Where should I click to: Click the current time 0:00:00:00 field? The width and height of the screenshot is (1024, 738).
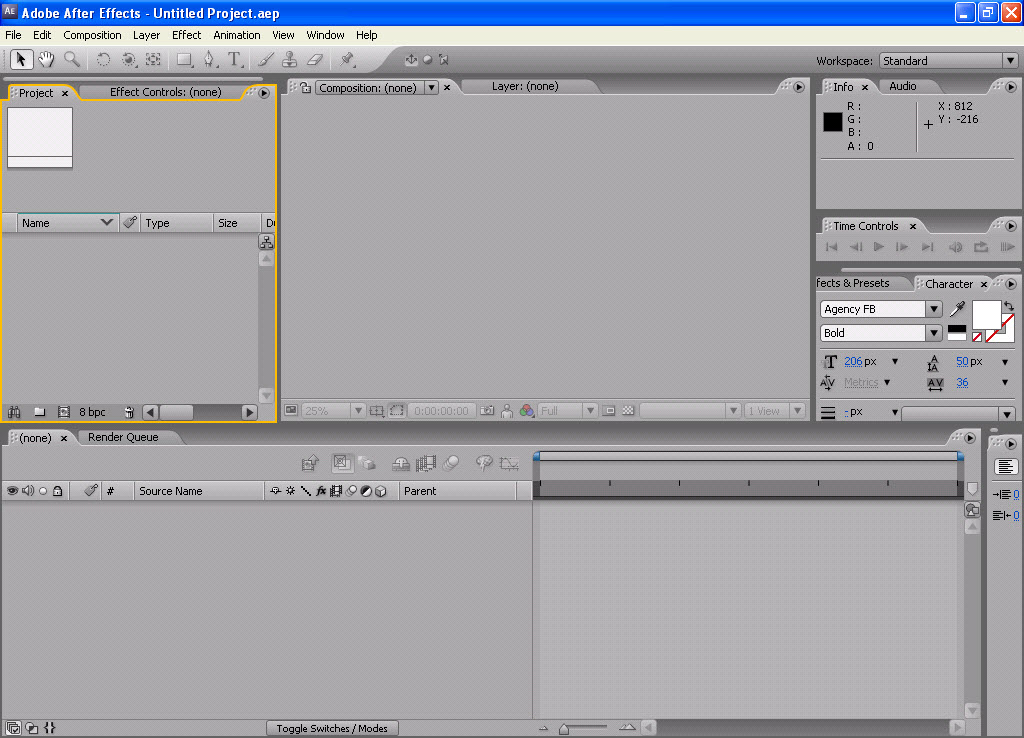click(x=441, y=411)
